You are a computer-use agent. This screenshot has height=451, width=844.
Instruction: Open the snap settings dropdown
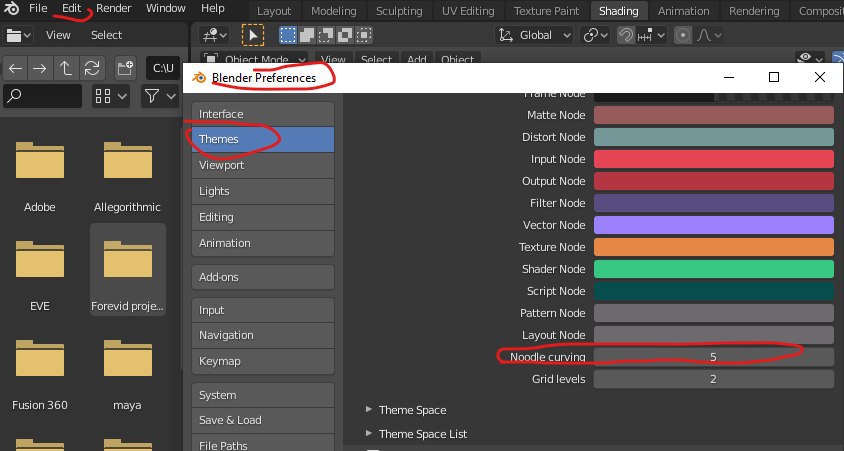651,36
